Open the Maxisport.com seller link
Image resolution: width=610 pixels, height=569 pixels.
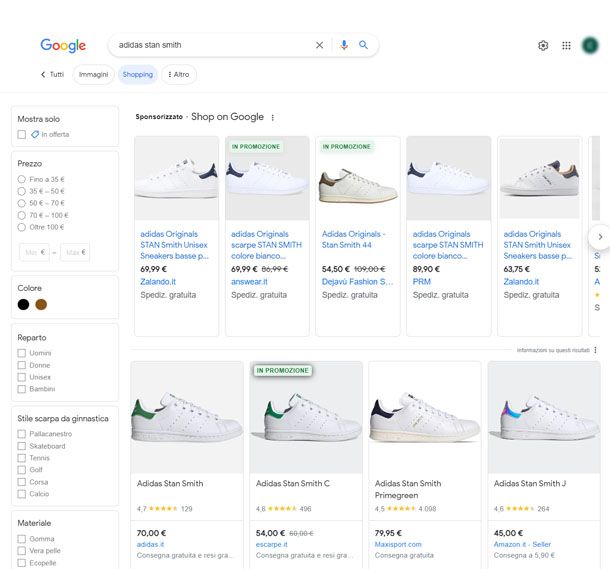(x=398, y=544)
